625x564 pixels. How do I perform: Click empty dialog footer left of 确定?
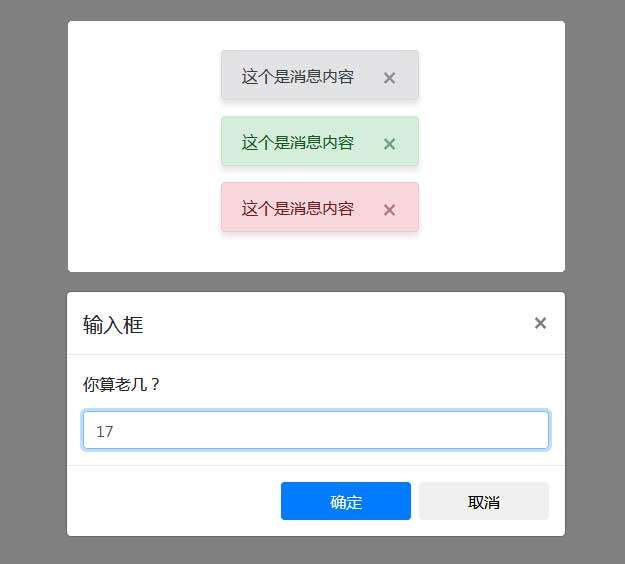point(170,502)
